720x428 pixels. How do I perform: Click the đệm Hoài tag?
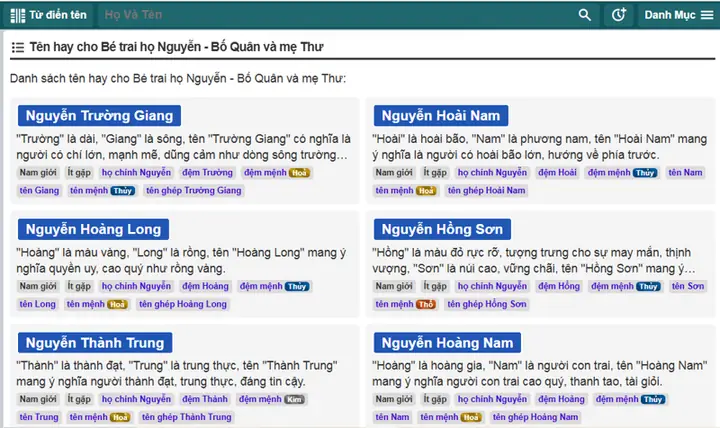point(557,173)
